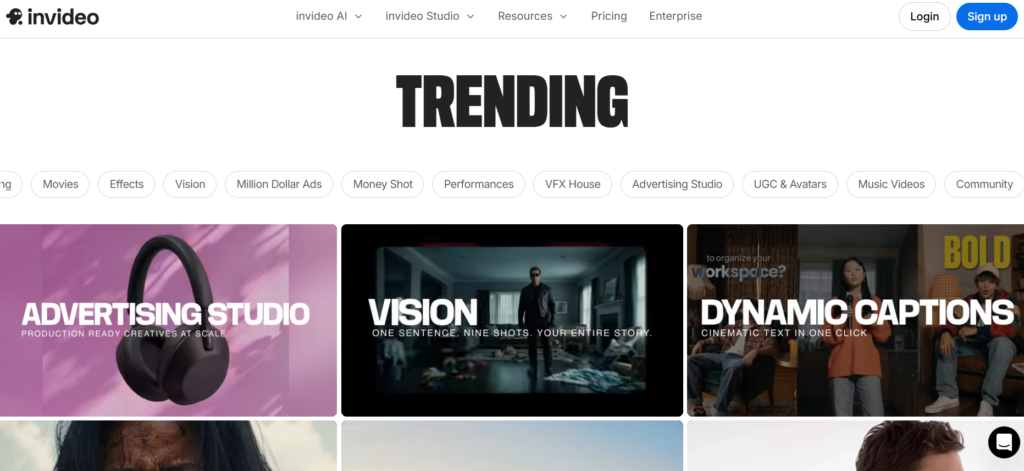Select the Movies category chip

pos(61,184)
